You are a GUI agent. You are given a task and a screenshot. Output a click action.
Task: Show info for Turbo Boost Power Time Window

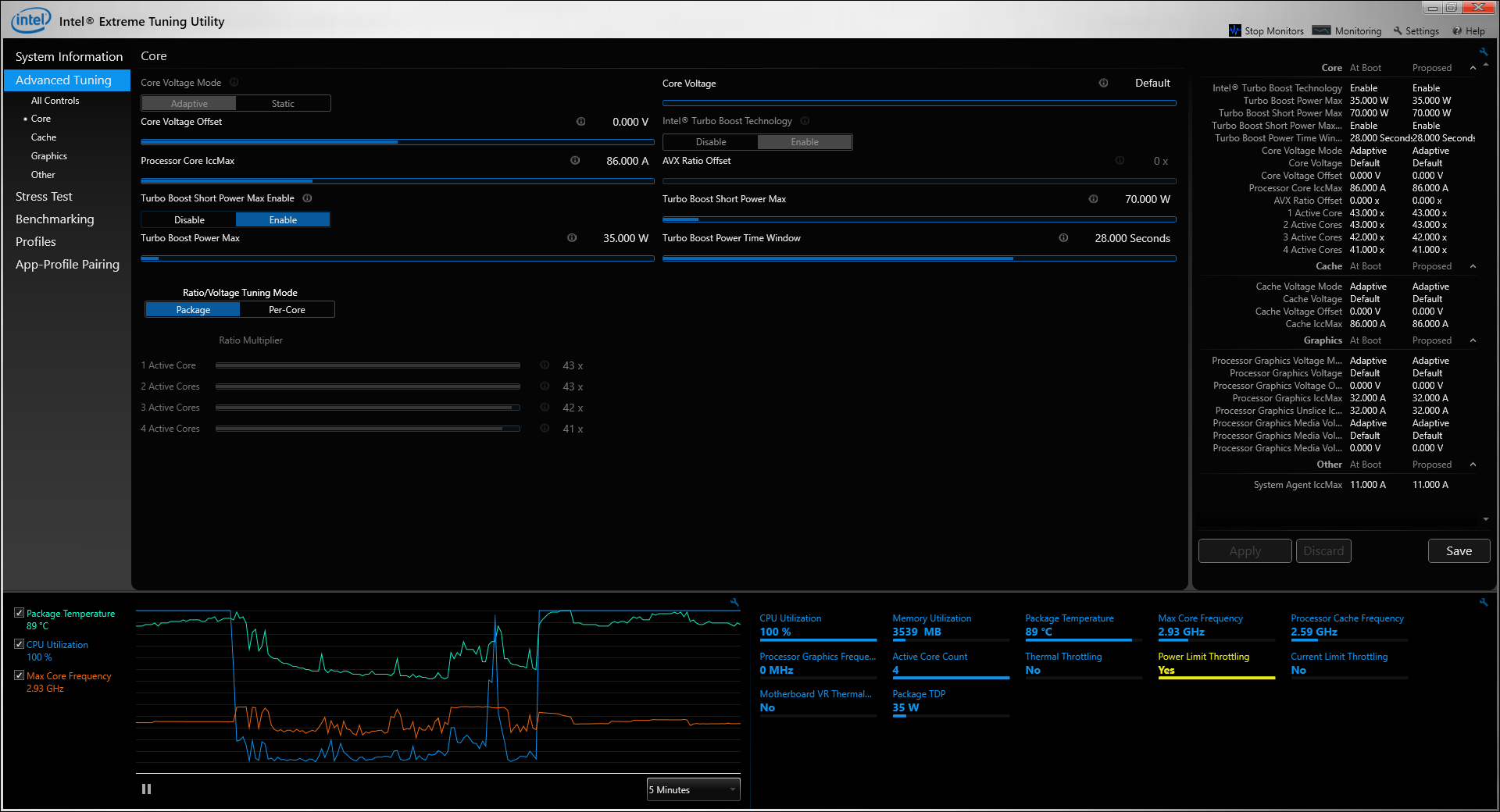[1063, 237]
